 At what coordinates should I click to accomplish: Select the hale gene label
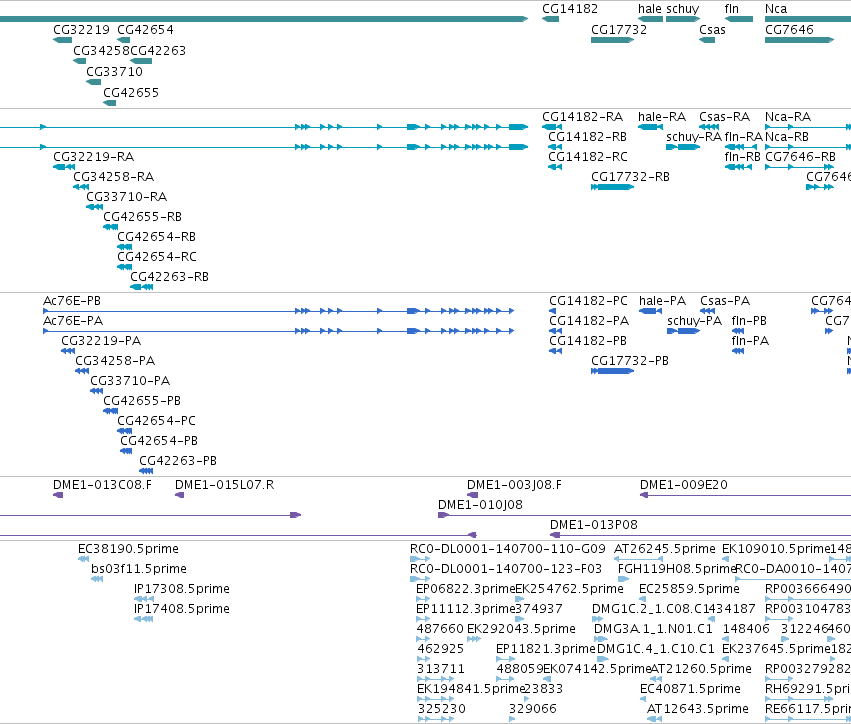(650, 9)
